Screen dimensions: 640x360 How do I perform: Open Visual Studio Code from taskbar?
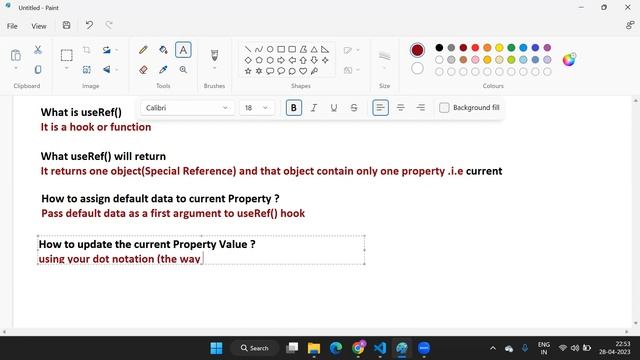click(x=380, y=348)
